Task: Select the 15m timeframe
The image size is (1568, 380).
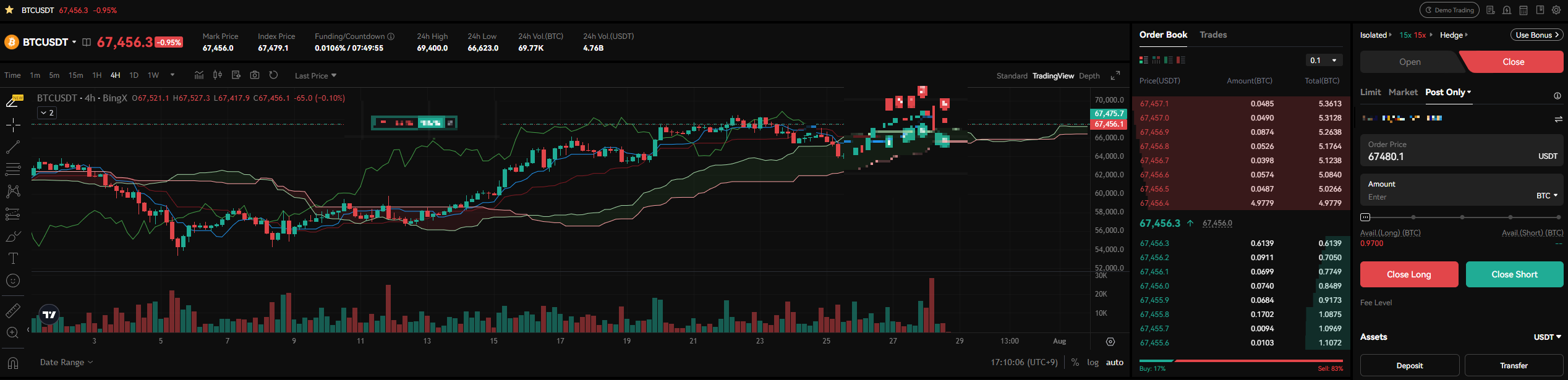Action: [x=75, y=75]
